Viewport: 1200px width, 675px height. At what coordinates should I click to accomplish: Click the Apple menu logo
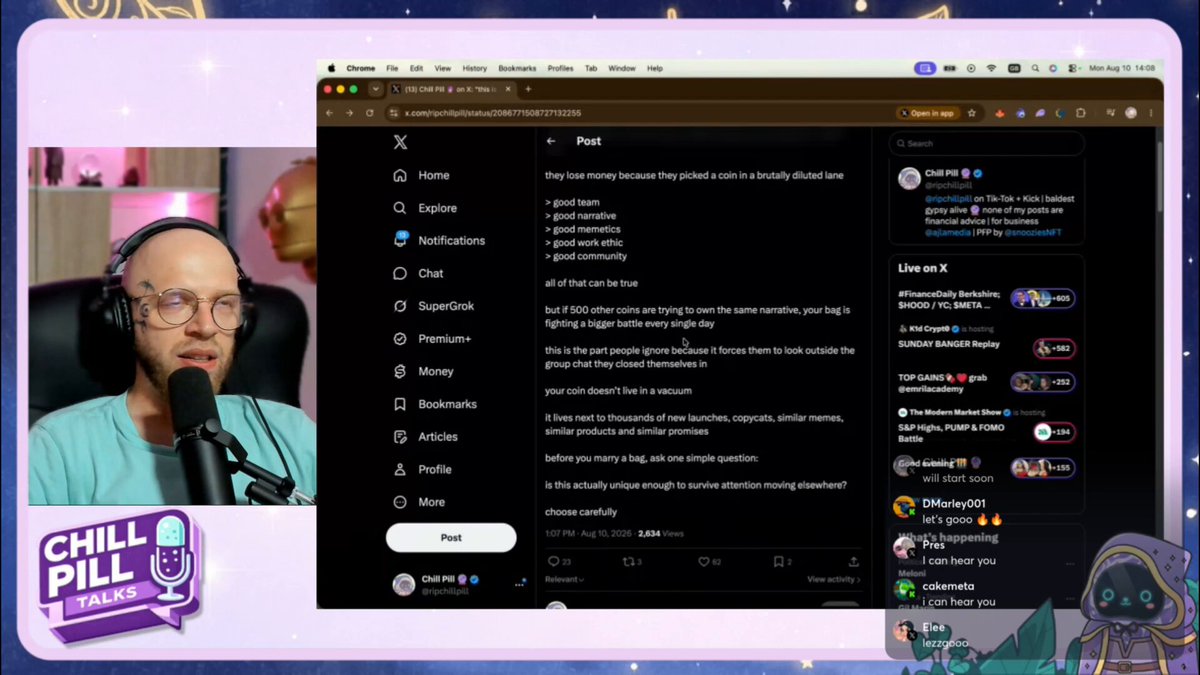point(331,69)
